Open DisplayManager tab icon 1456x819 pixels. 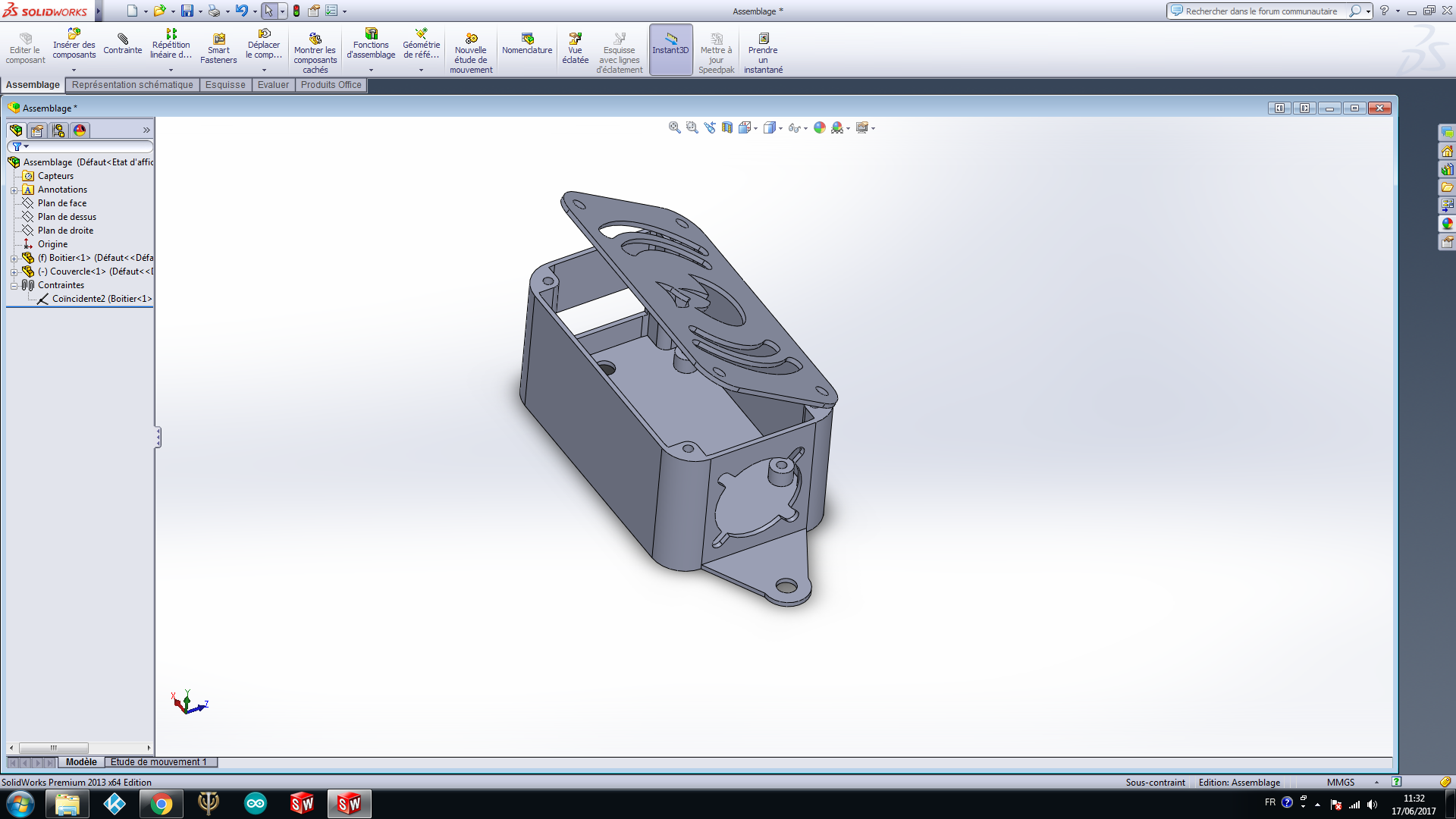tap(80, 130)
